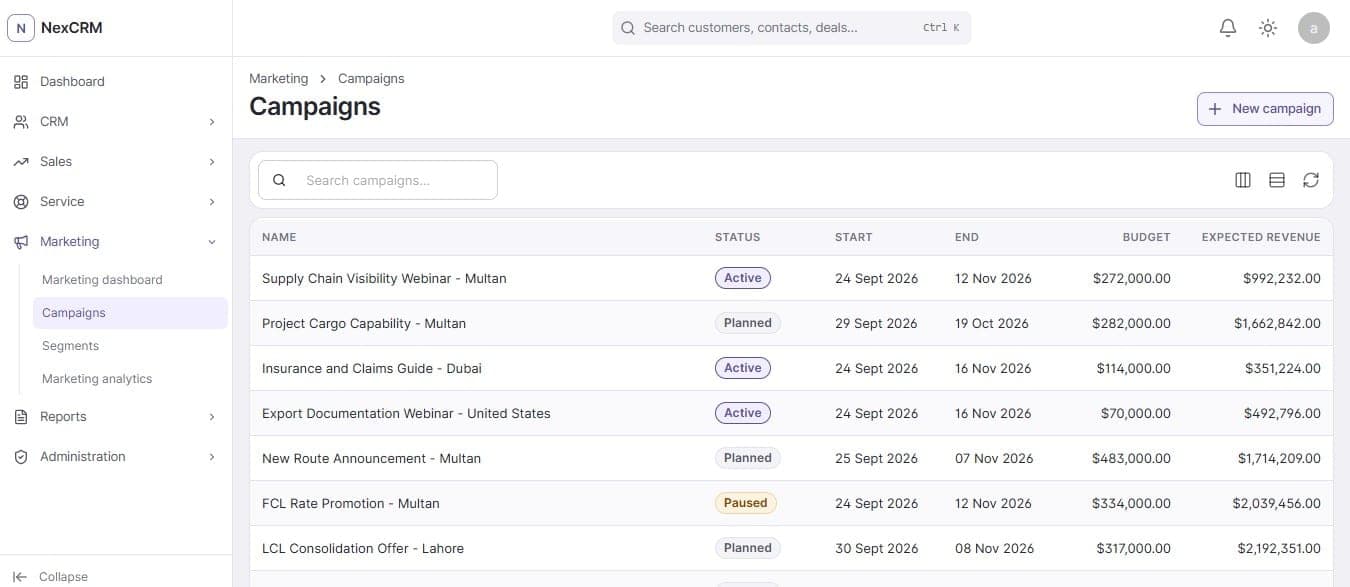The width and height of the screenshot is (1350, 587).
Task: Click the Administration shield icon
Action: pyautogui.click(x=21, y=457)
